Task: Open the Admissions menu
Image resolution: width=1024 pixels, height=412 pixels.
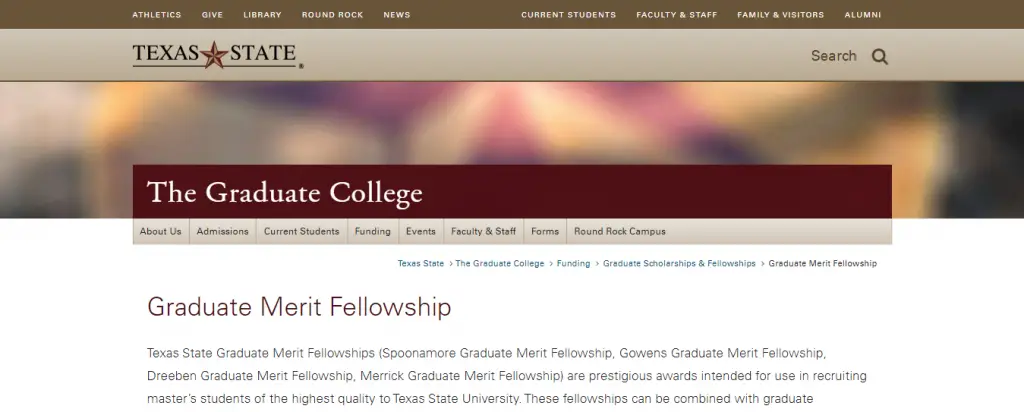Action: coord(222,231)
